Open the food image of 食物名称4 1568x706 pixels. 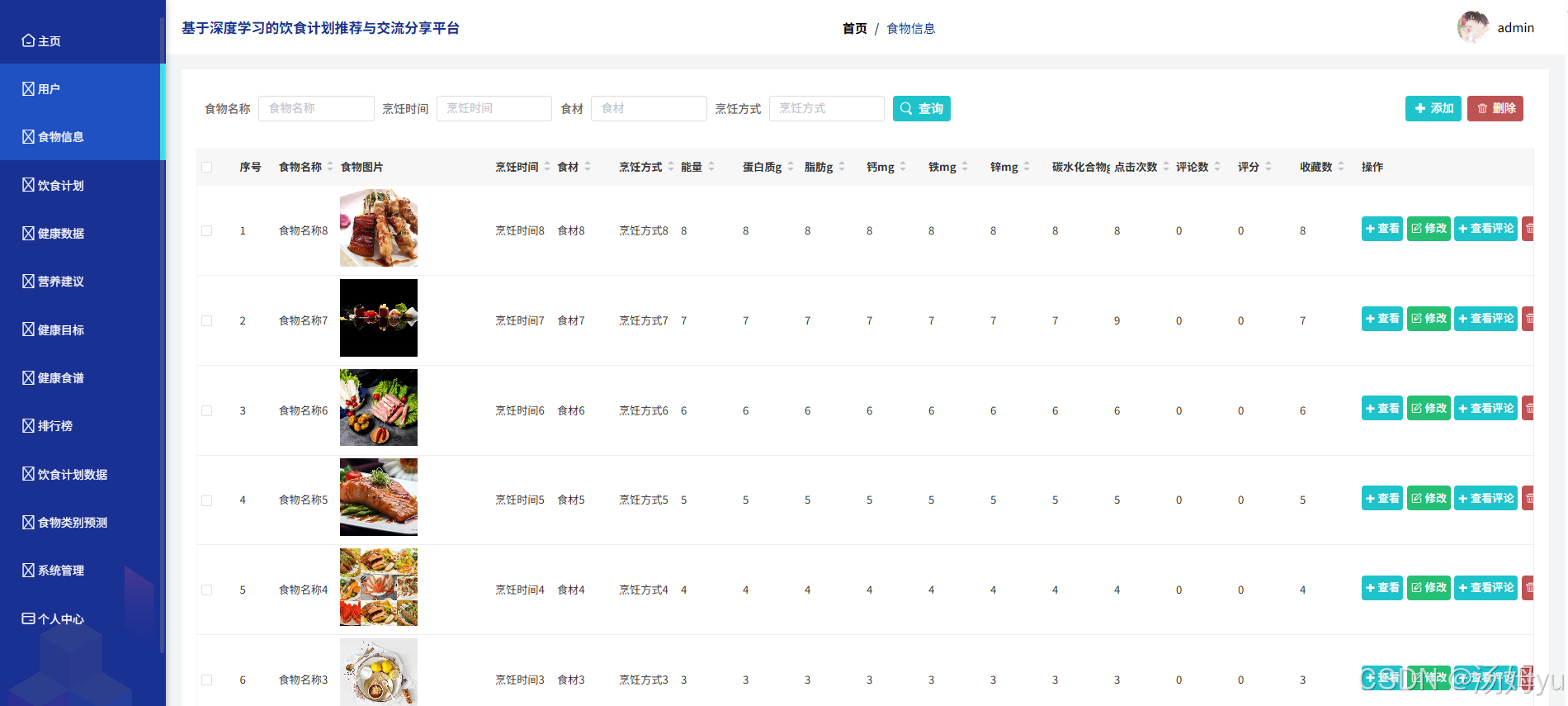coord(379,587)
